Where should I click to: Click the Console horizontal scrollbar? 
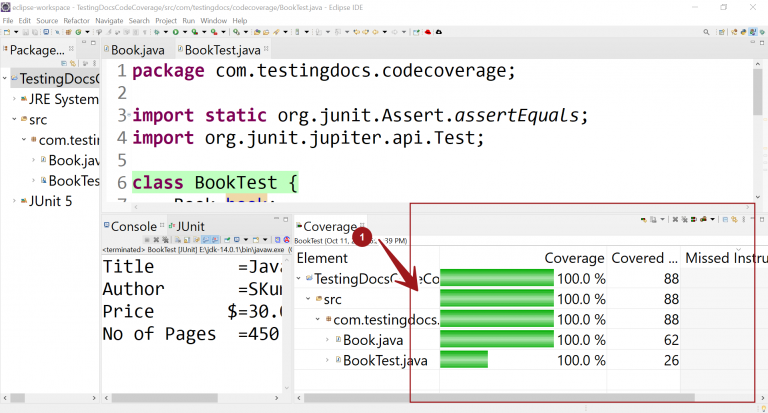[x=165, y=398]
